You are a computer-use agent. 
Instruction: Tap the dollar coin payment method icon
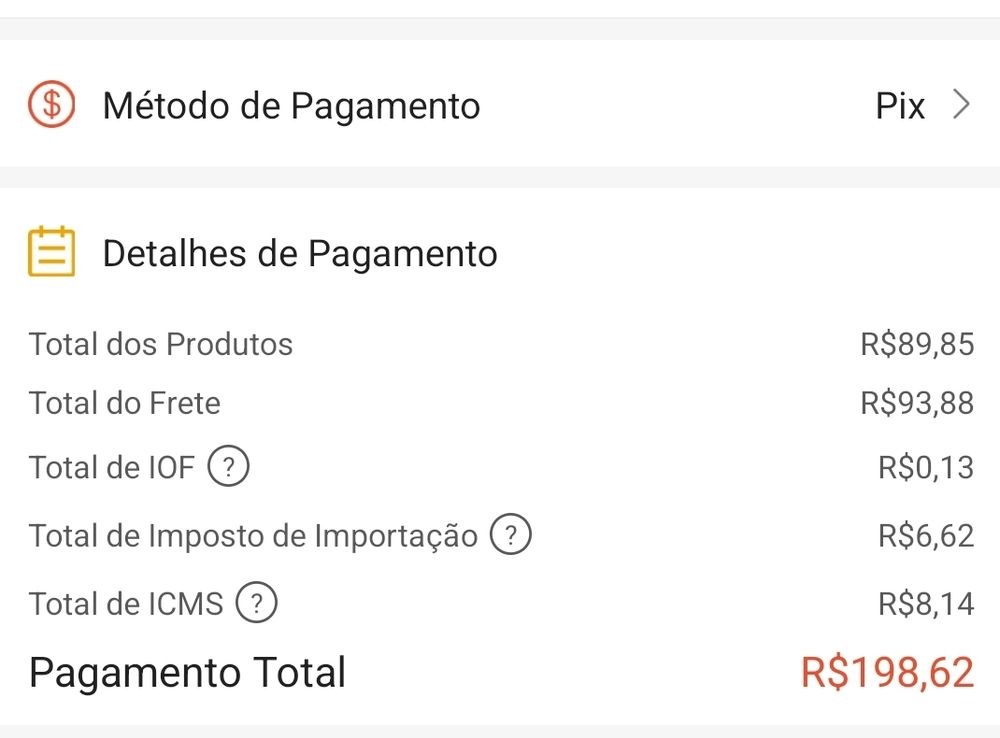[x=51, y=104]
